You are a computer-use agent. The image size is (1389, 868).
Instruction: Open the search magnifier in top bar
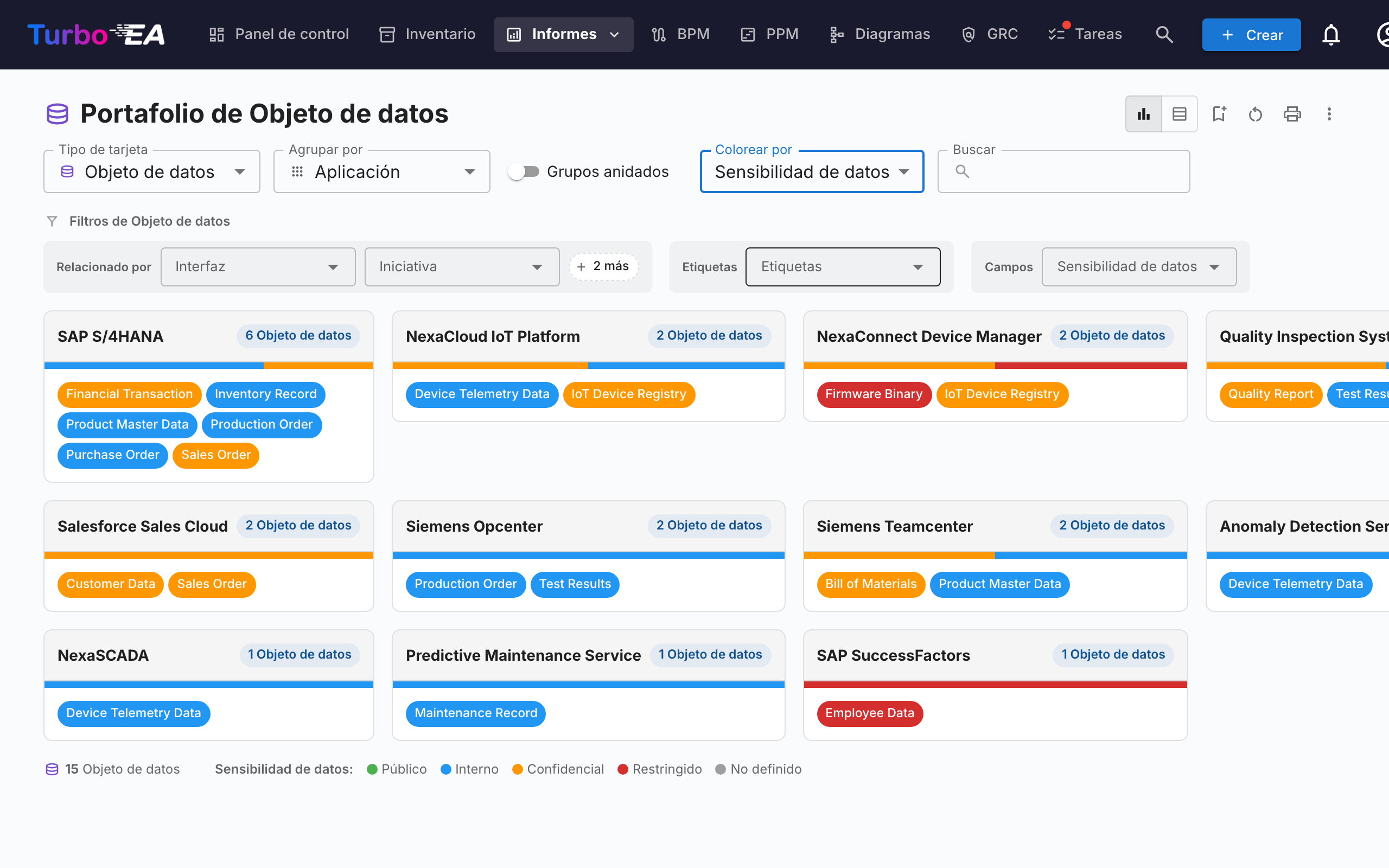click(1164, 34)
